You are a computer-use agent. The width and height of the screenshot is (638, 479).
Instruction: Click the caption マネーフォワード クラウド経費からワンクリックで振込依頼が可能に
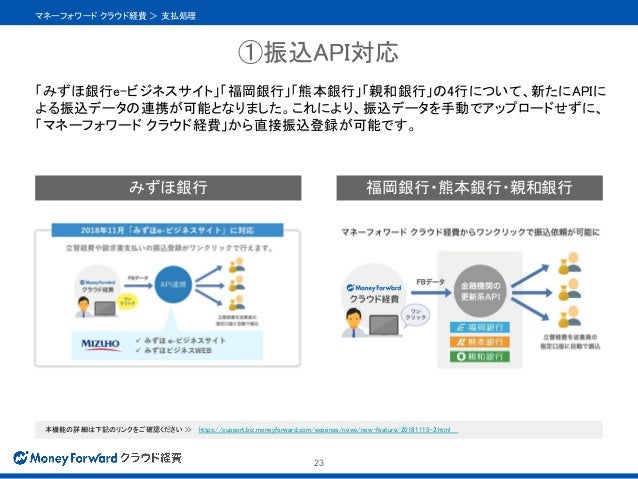coord(470,232)
